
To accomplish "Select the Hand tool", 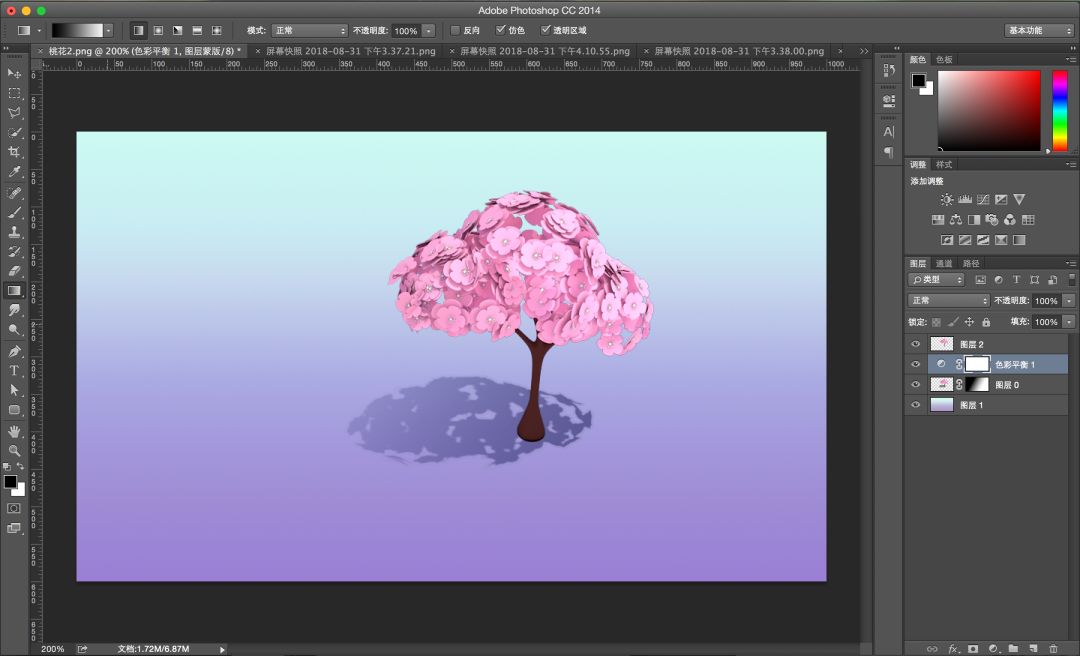I will tap(14, 431).
